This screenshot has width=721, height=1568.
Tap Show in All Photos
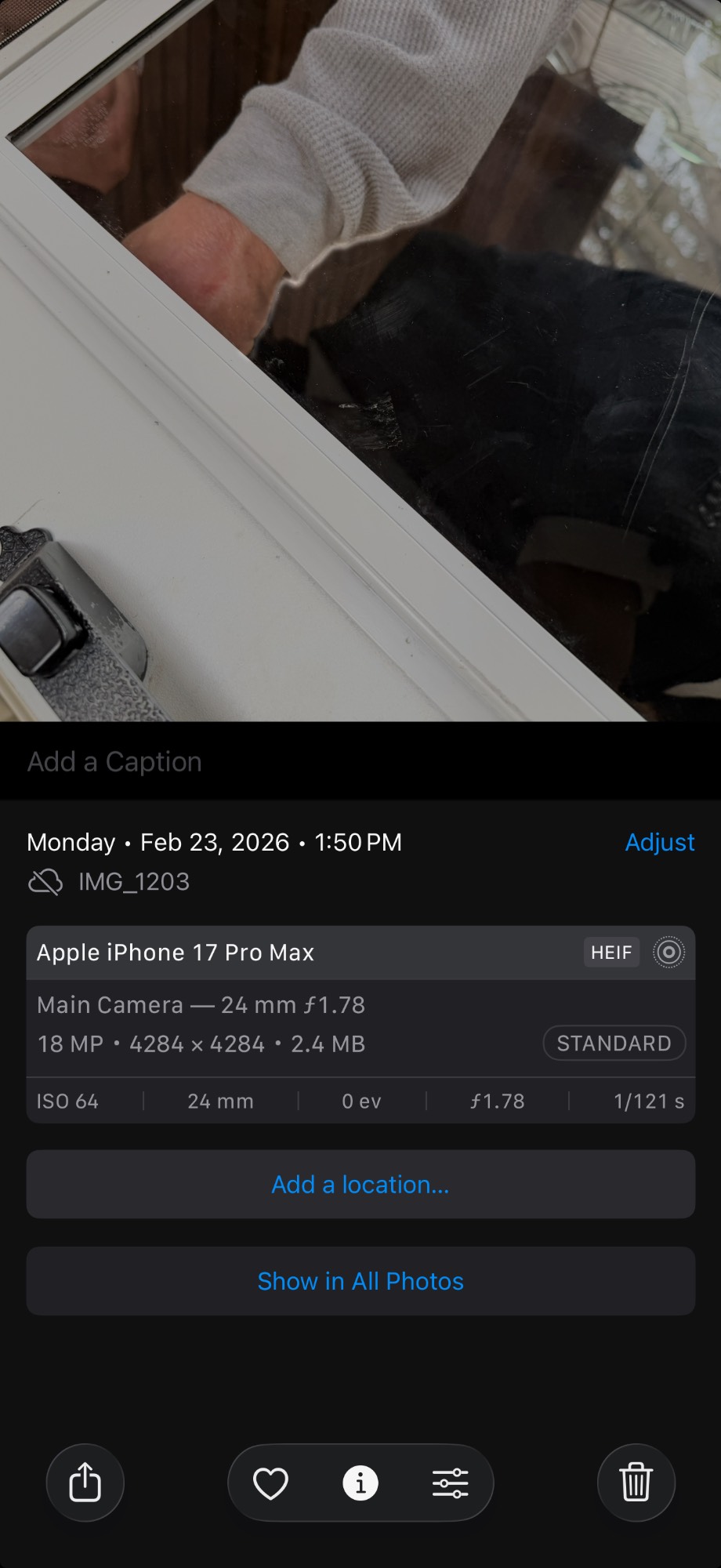(360, 1281)
